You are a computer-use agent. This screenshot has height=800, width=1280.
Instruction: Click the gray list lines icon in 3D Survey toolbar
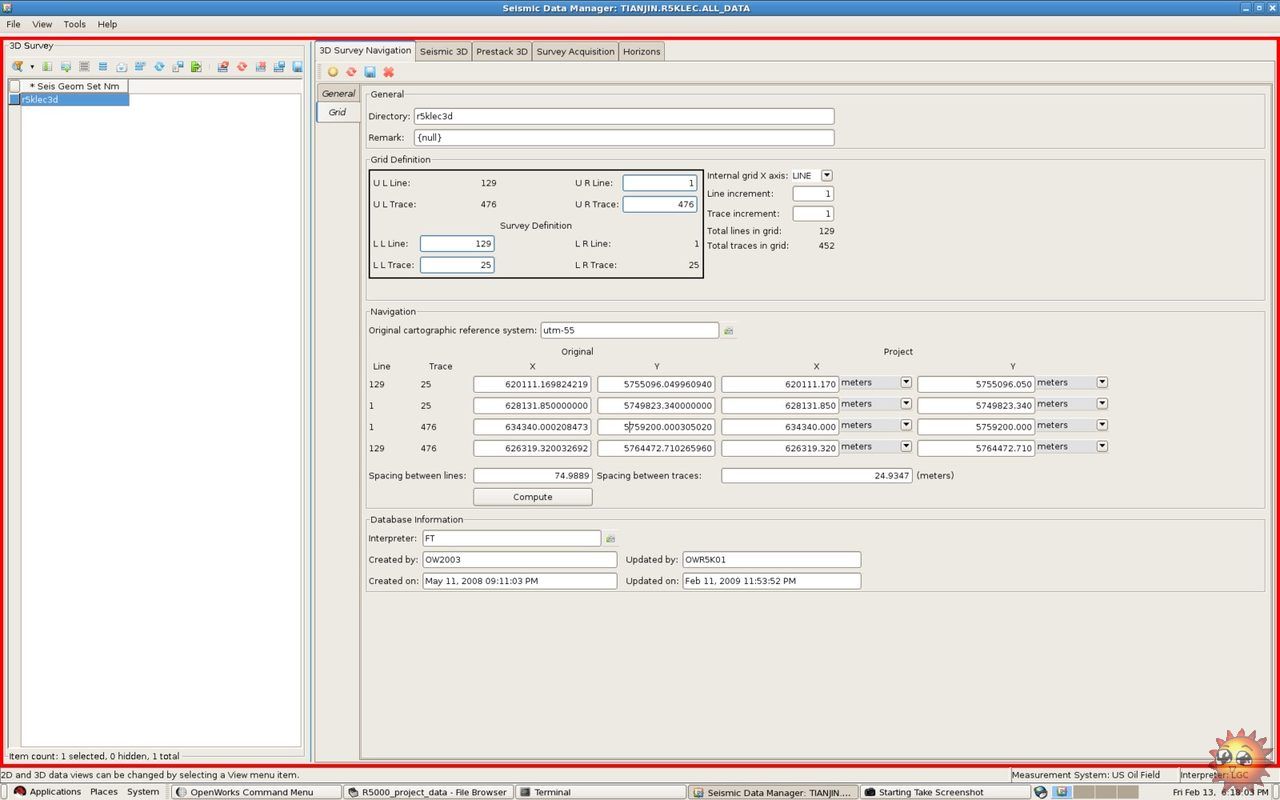coord(84,67)
